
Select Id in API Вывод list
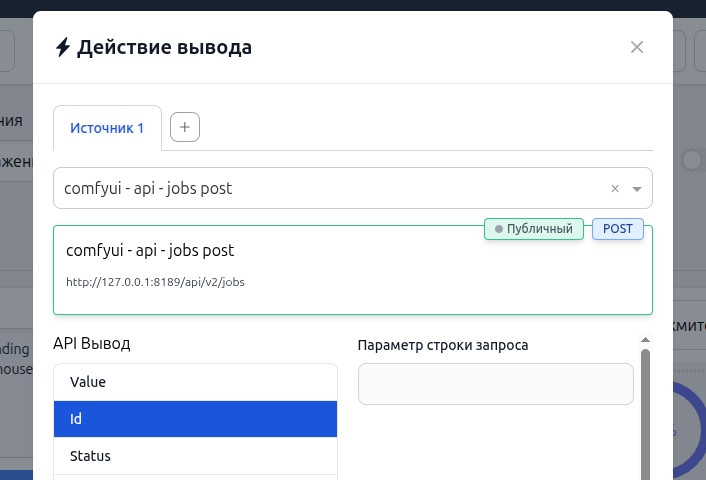click(195, 419)
